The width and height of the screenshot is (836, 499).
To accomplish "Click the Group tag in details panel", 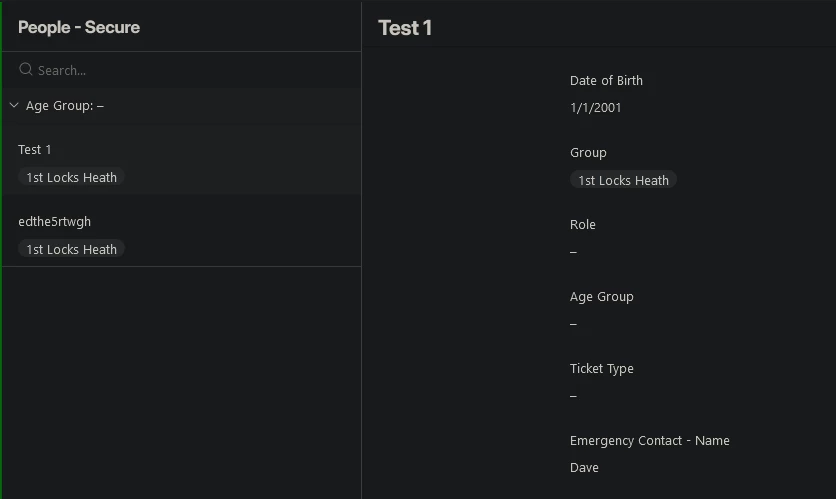I will pyautogui.click(x=623, y=180).
